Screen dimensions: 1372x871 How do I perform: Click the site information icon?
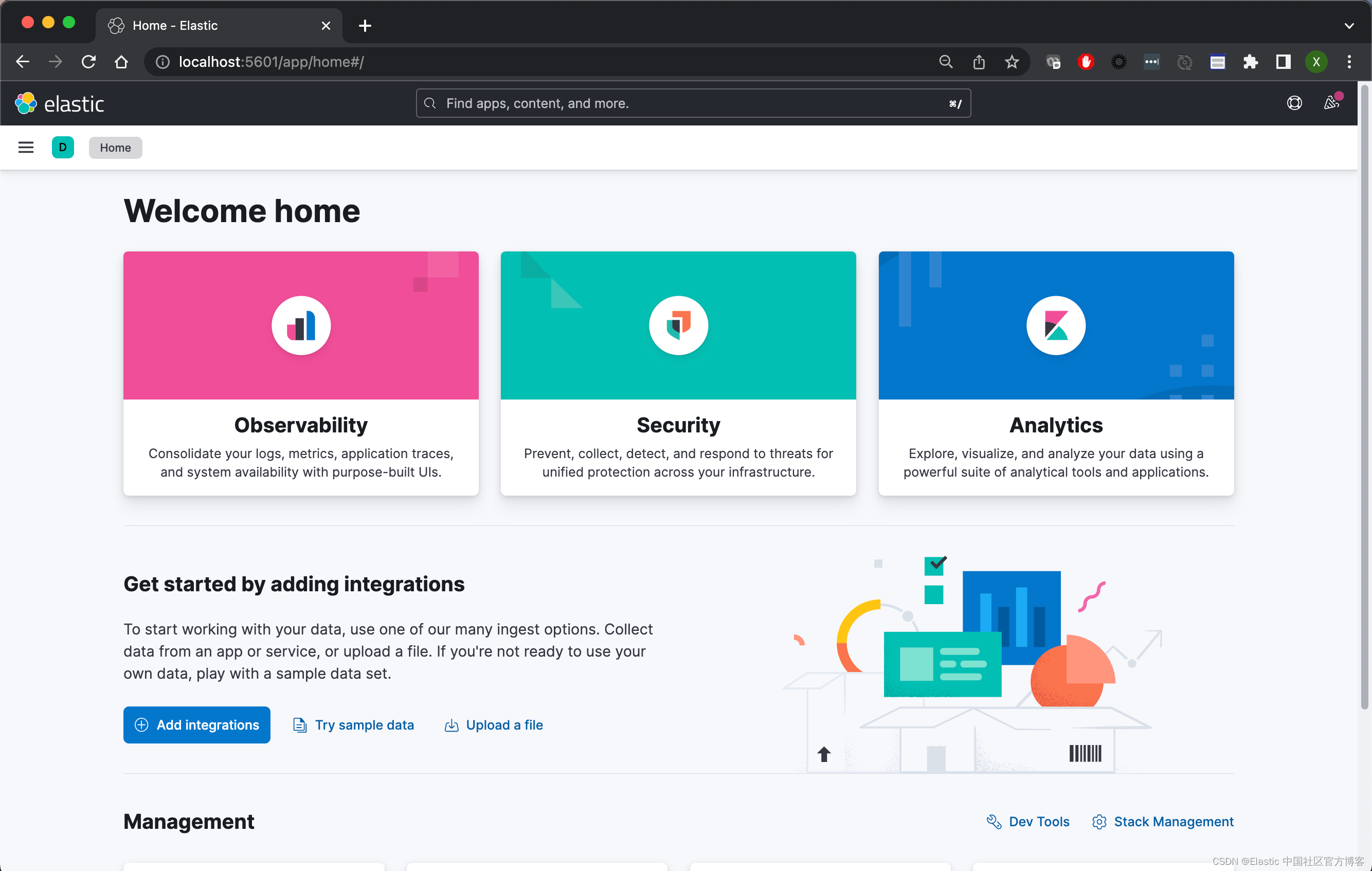163,62
